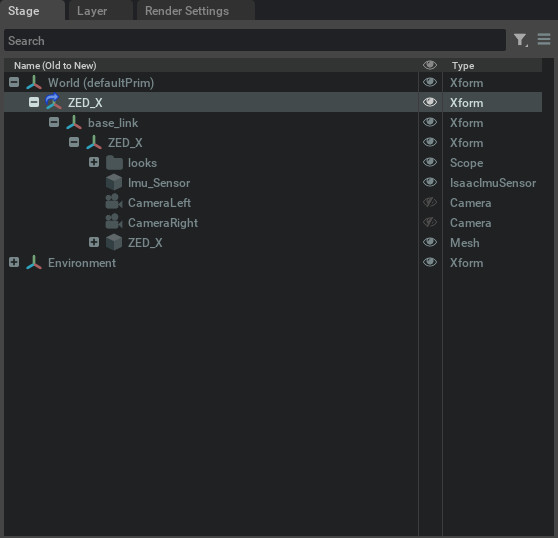This screenshot has width=558, height=538.
Task: Expand the Environment prim
Action: 14,262
